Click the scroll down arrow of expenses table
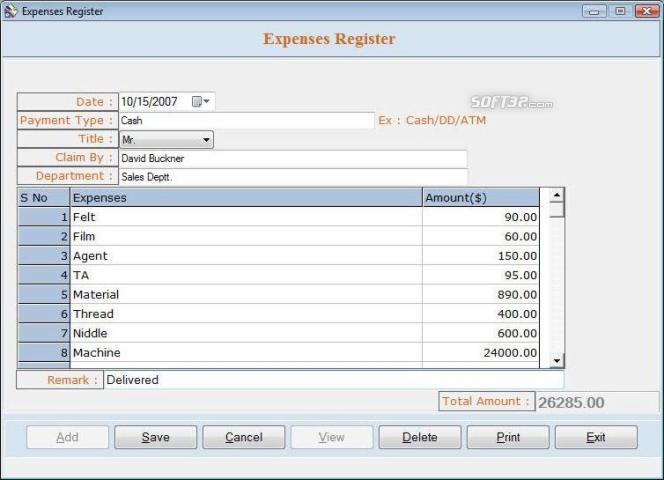The image size is (664, 480). [556, 361]
